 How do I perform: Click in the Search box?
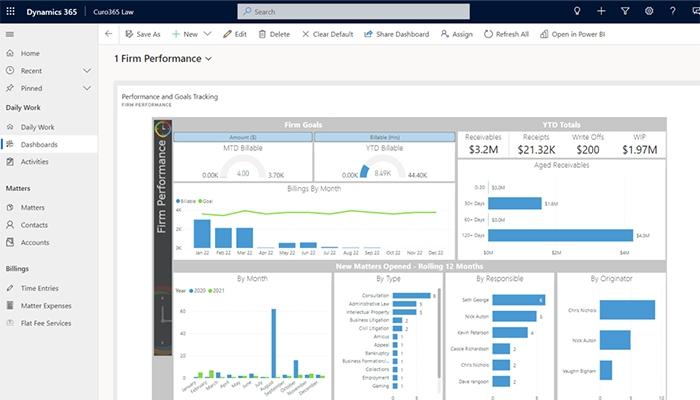[x=353, y=12]
